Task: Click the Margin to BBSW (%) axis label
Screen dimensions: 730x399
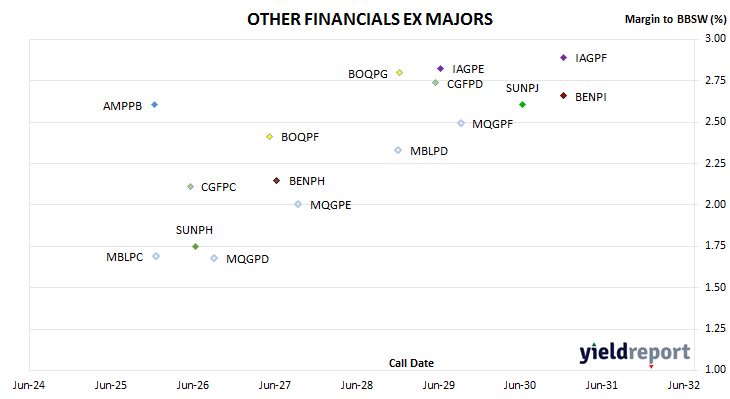Action: pyautogui.click(x=675, y=19)
